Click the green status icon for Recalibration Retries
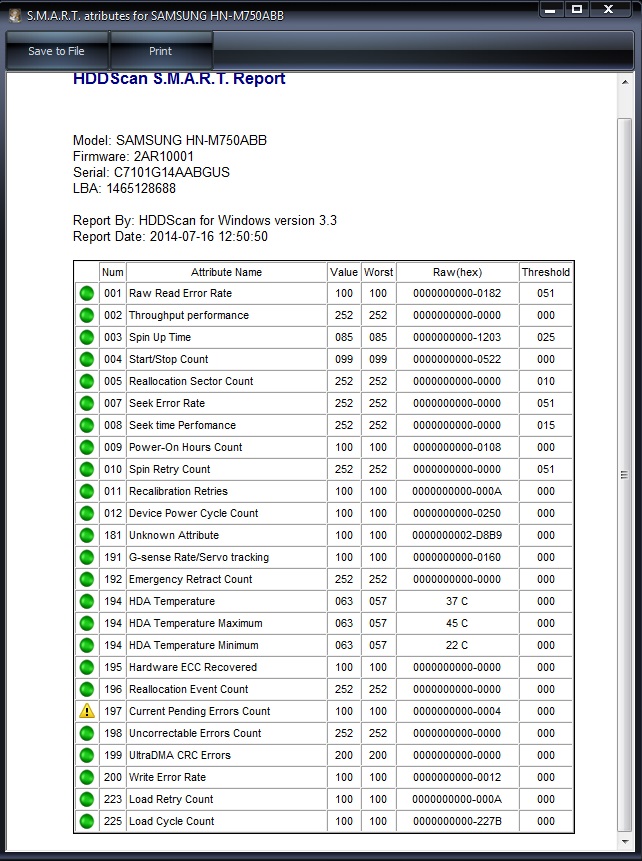The image size is (642, 861). pos(87,491)
